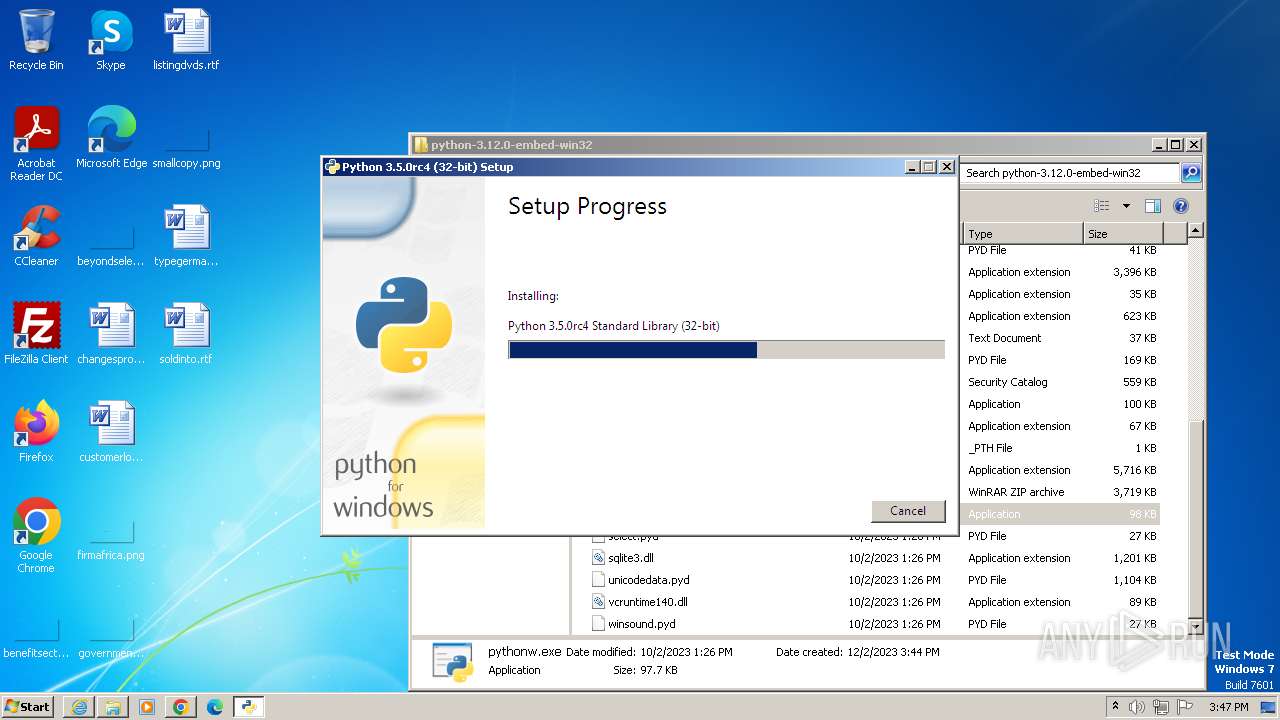The height and width of the screenshot is (720, 1280).
Task: Open Action Center flag icon
Action: click(1186, 707)
